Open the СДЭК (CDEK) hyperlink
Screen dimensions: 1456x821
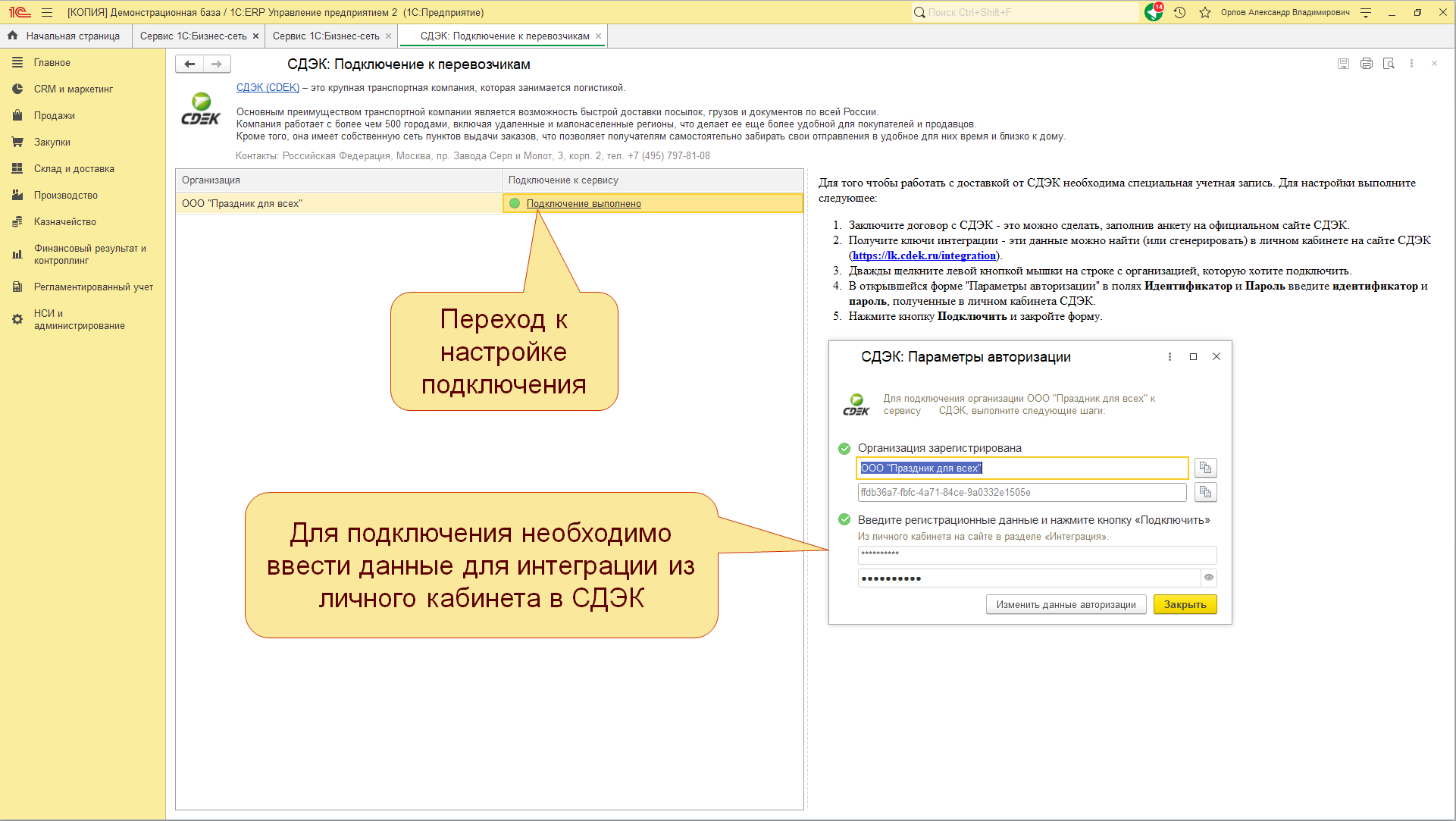(x=268, y=87)
